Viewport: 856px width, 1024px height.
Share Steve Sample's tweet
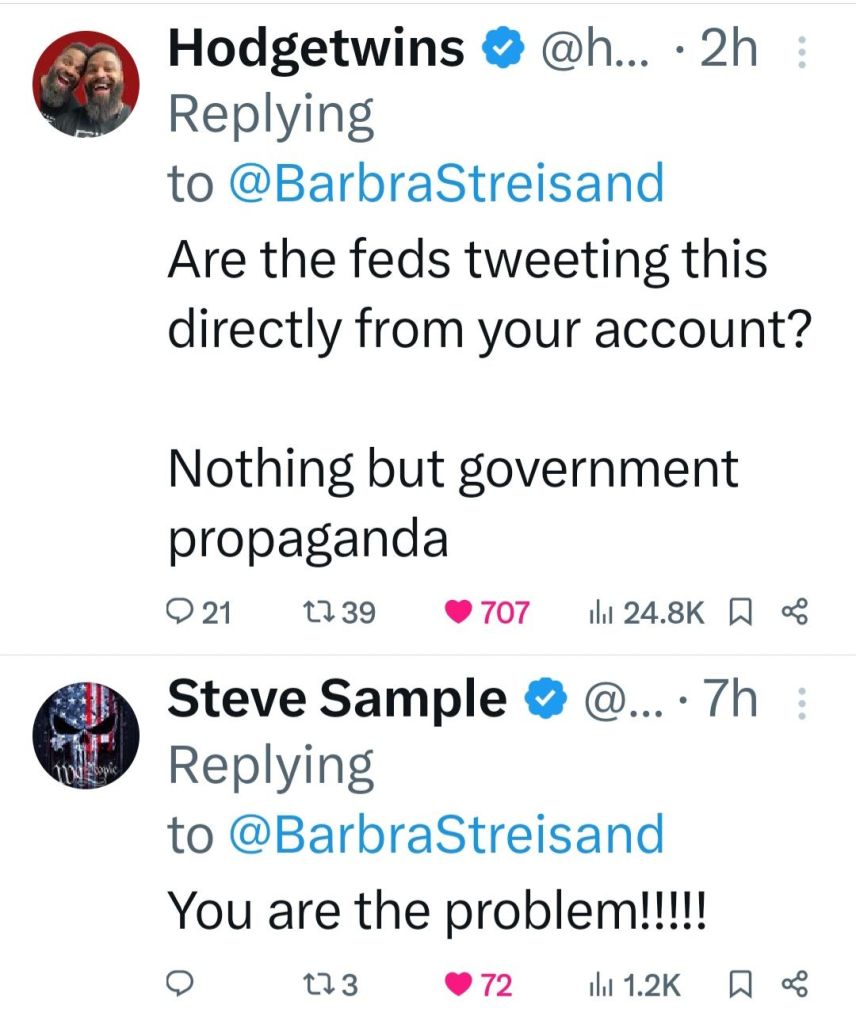pyautogui.click(x=794, y=985)
